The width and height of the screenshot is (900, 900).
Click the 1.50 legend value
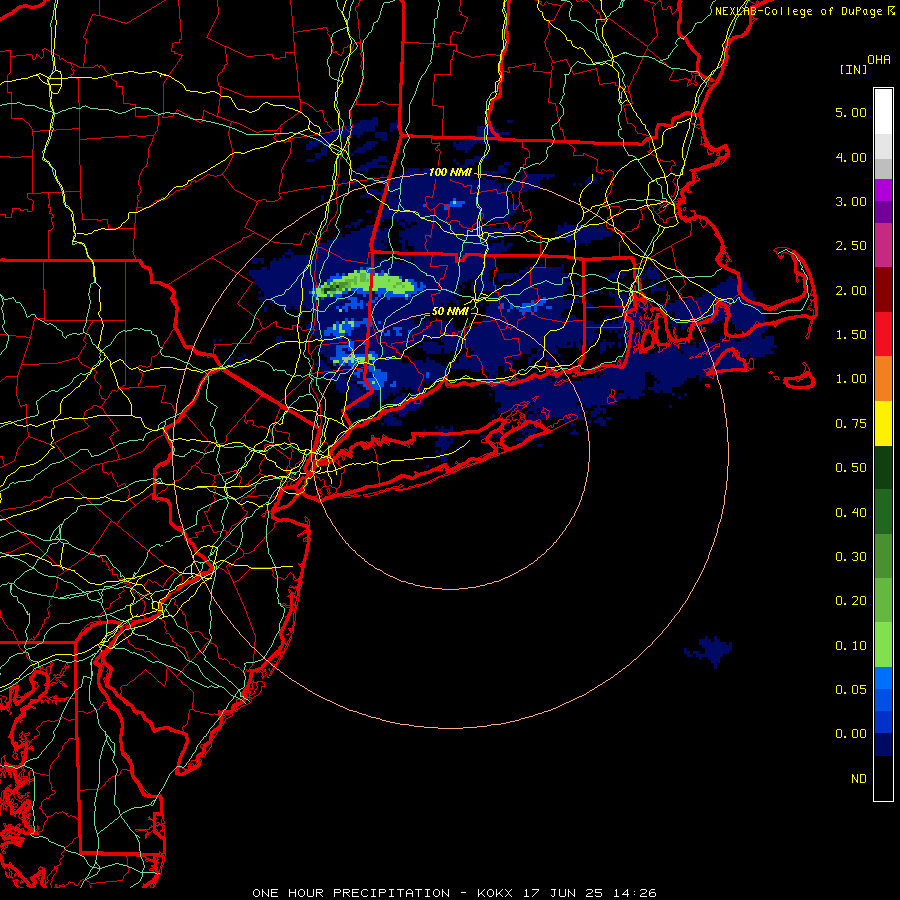(x=851, y=335)
